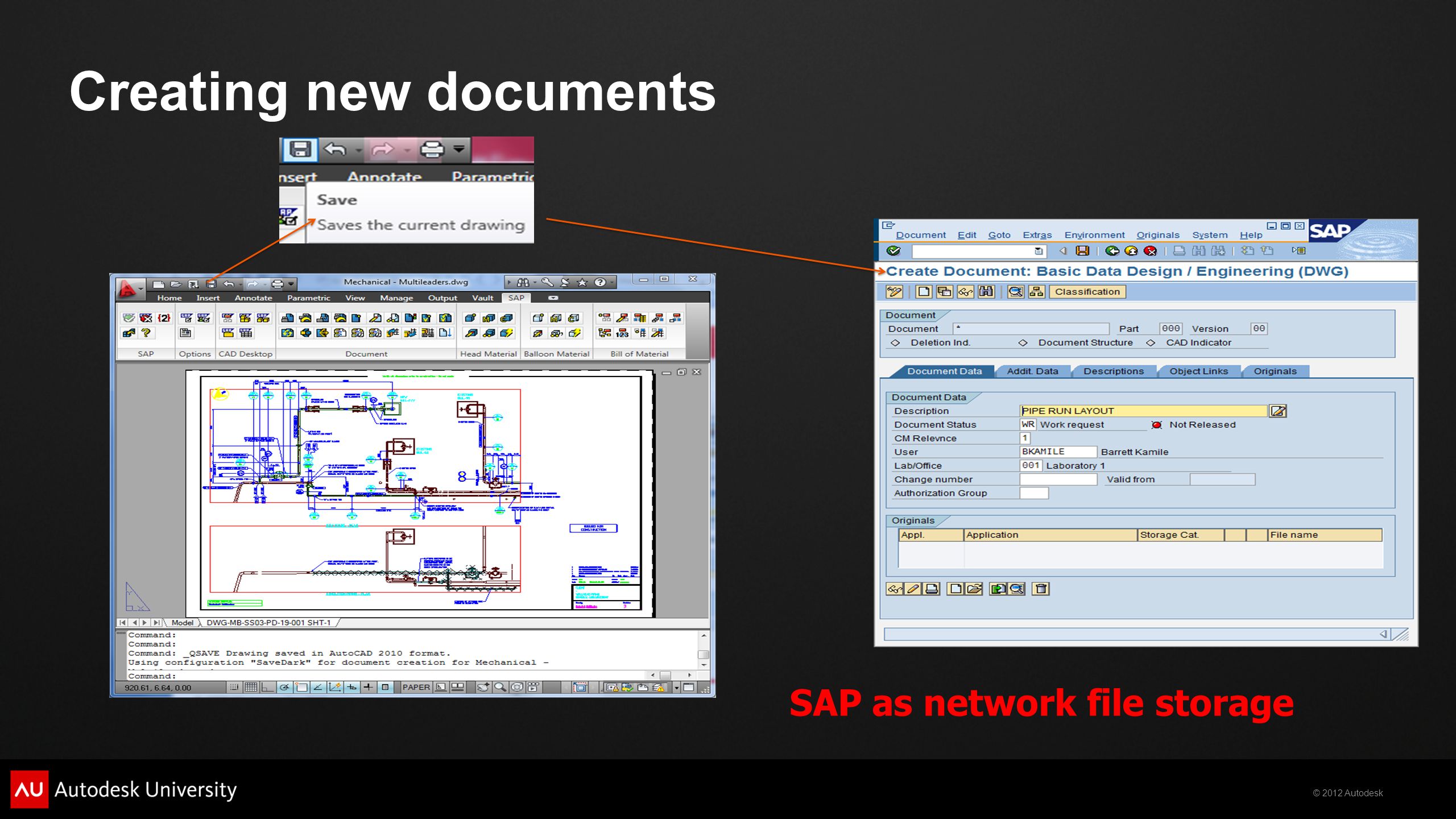Click the long text editor icon beside Description field
This screenshot has height=819, width=1456.
point(1277,411)
